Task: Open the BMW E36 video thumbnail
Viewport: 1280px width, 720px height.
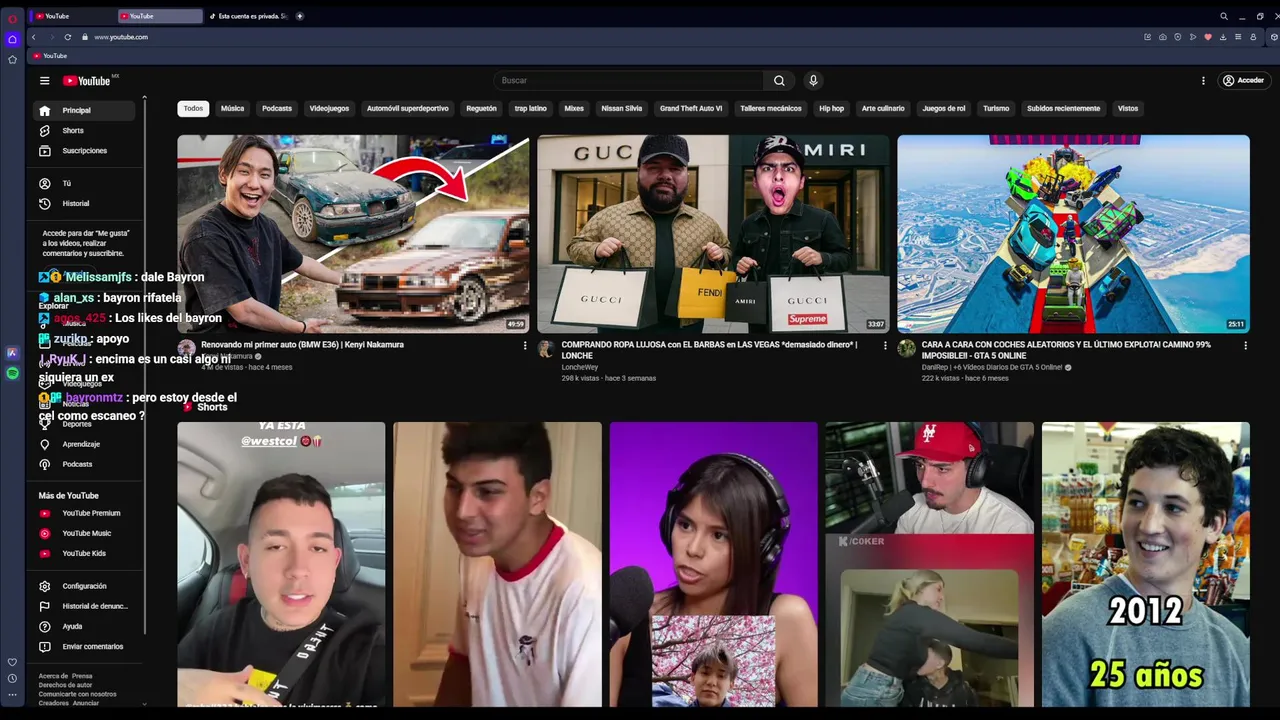Action: [x=353, y=234]
